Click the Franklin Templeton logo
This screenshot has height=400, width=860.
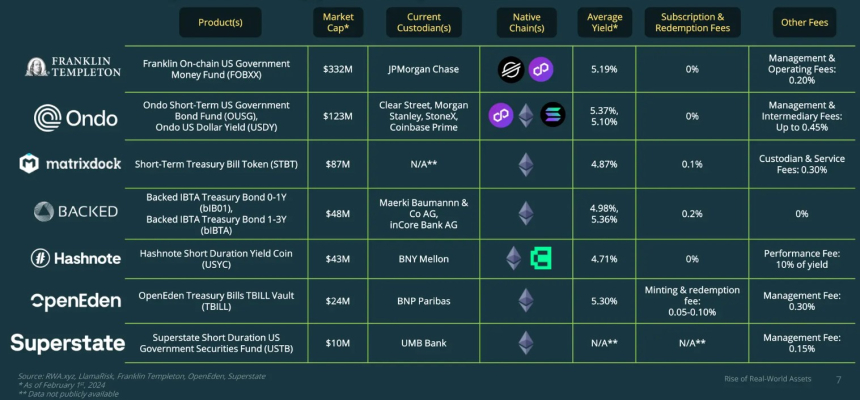(x=72, y=67)
